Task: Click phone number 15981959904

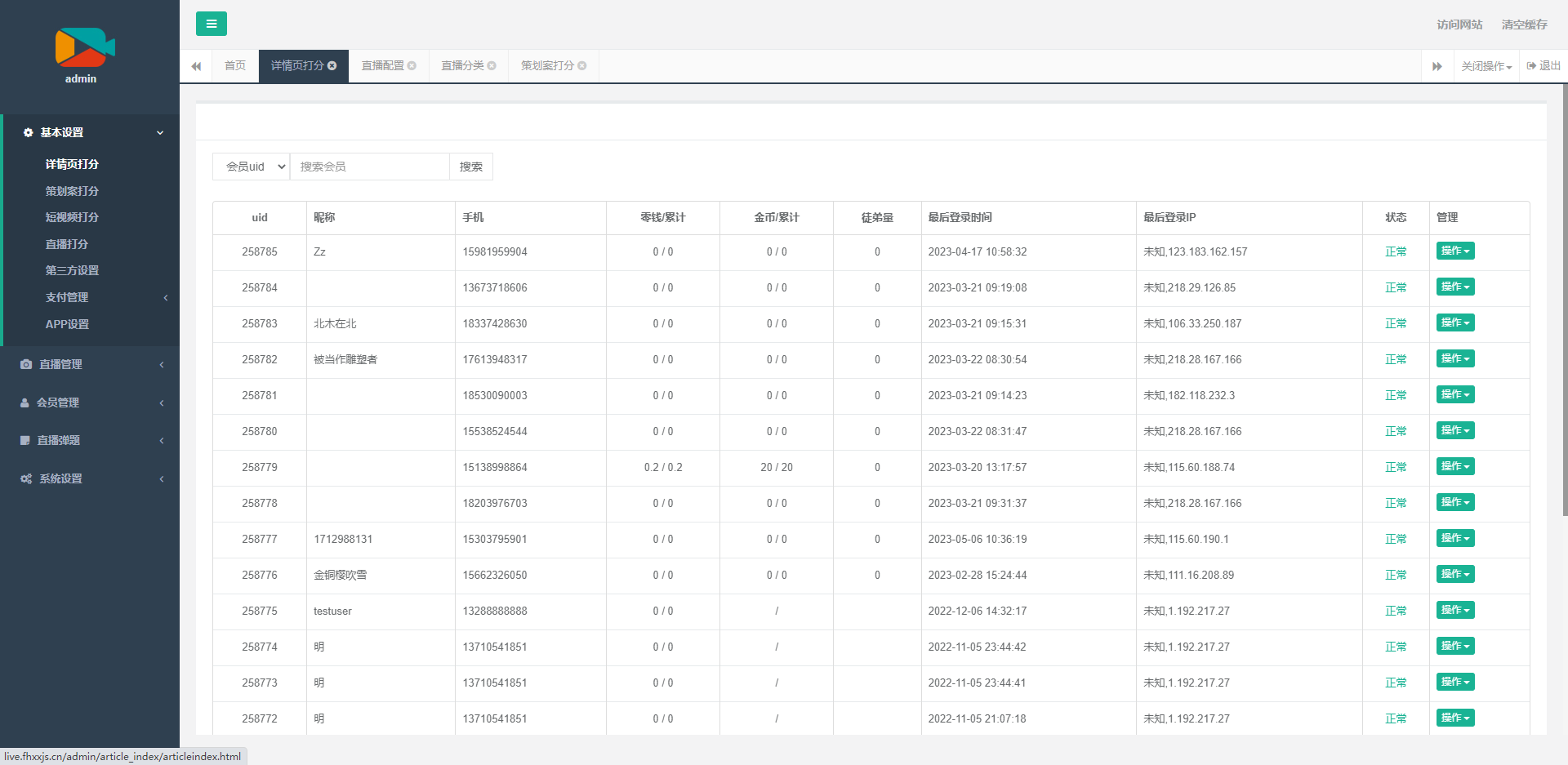Action: click(495, 251)
